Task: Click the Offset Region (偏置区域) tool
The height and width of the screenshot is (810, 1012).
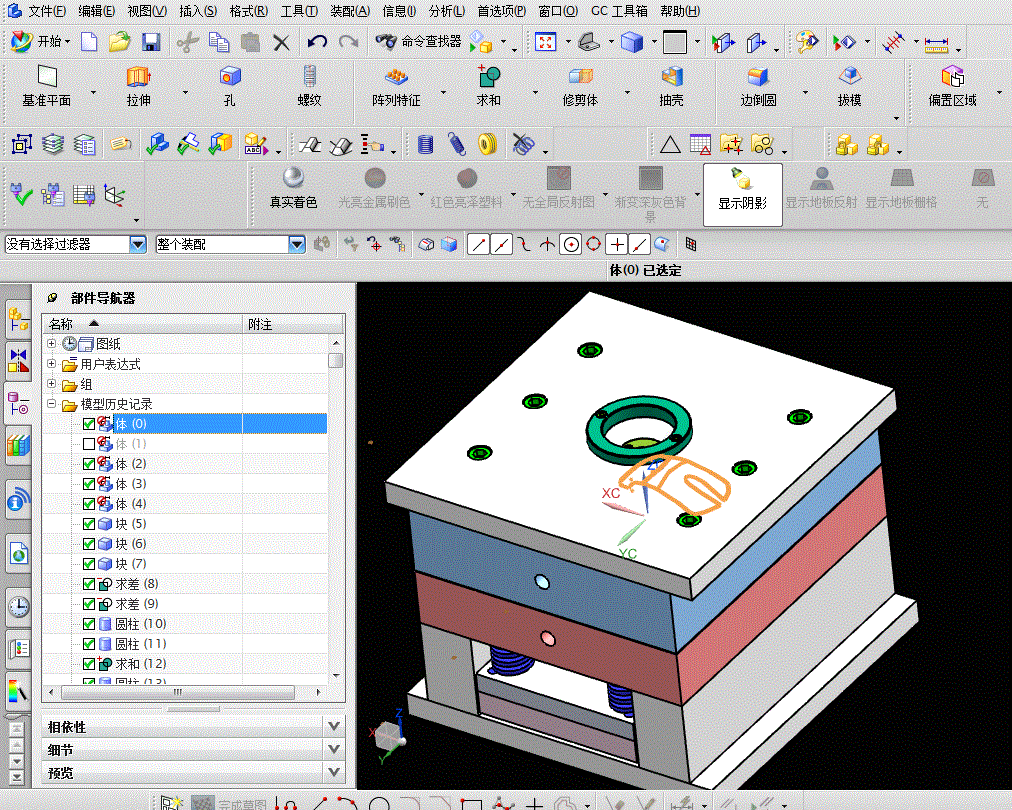Action: tap(953, 85)
